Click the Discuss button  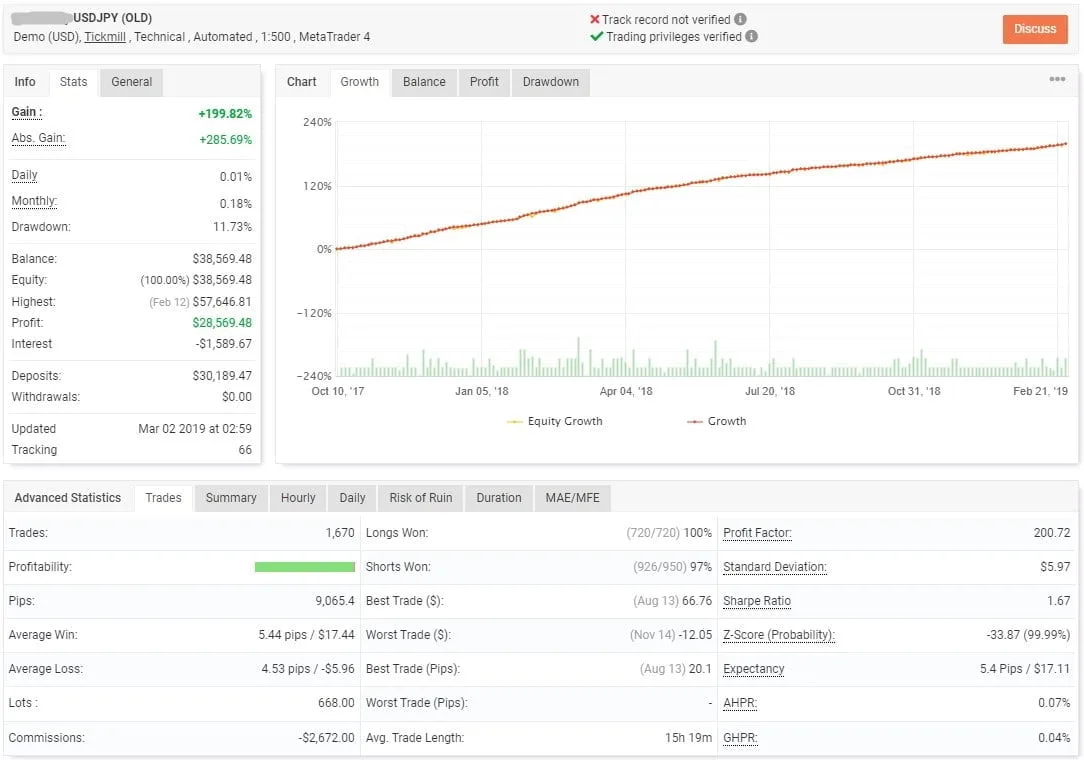(x=1034, y=29)
